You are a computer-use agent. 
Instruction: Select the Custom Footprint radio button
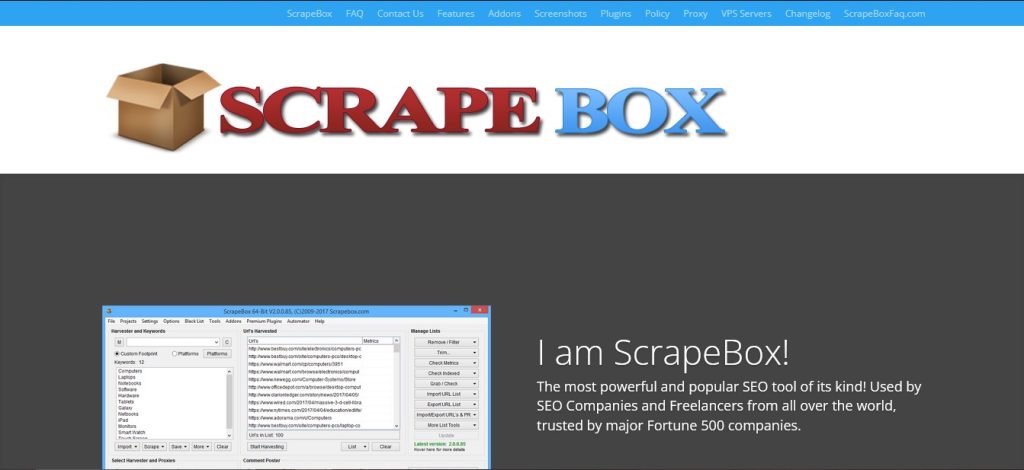click(x=117, y=354)
